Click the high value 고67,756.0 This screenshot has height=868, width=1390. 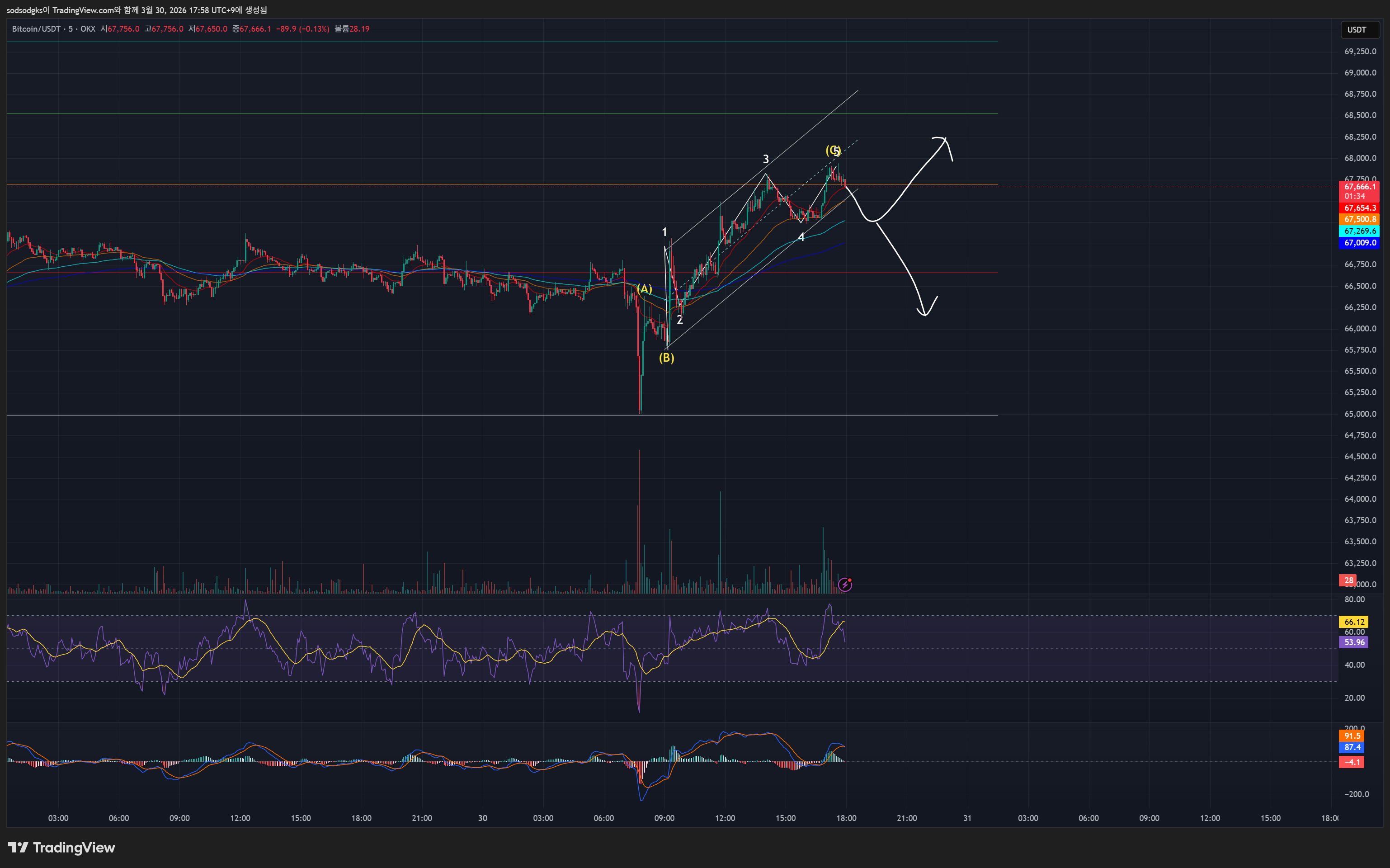164,28
